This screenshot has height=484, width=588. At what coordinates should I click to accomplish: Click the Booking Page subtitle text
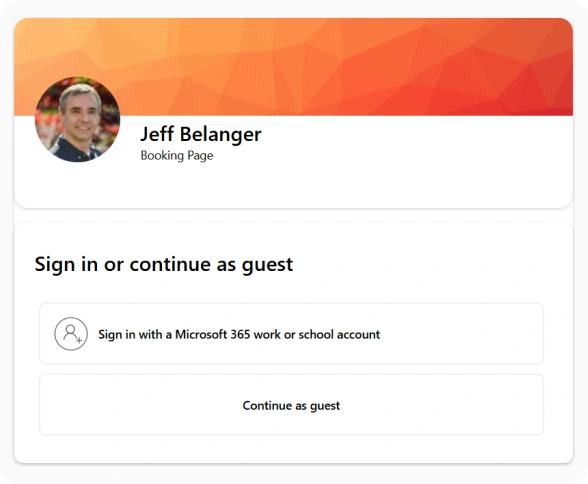(177, 156)
